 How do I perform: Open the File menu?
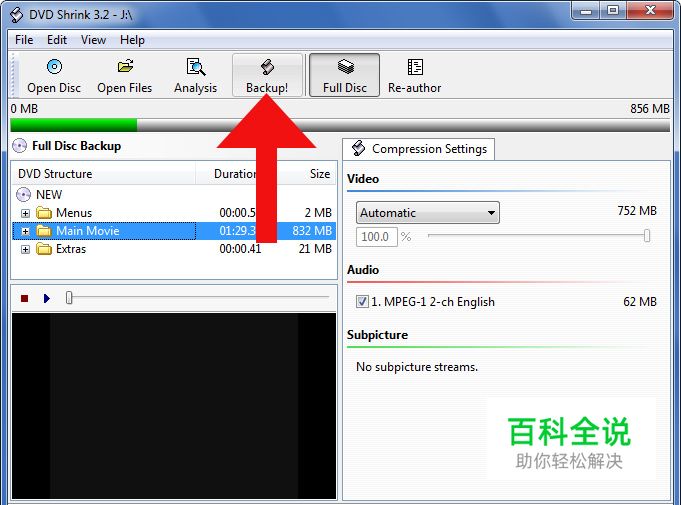point(24,40)
